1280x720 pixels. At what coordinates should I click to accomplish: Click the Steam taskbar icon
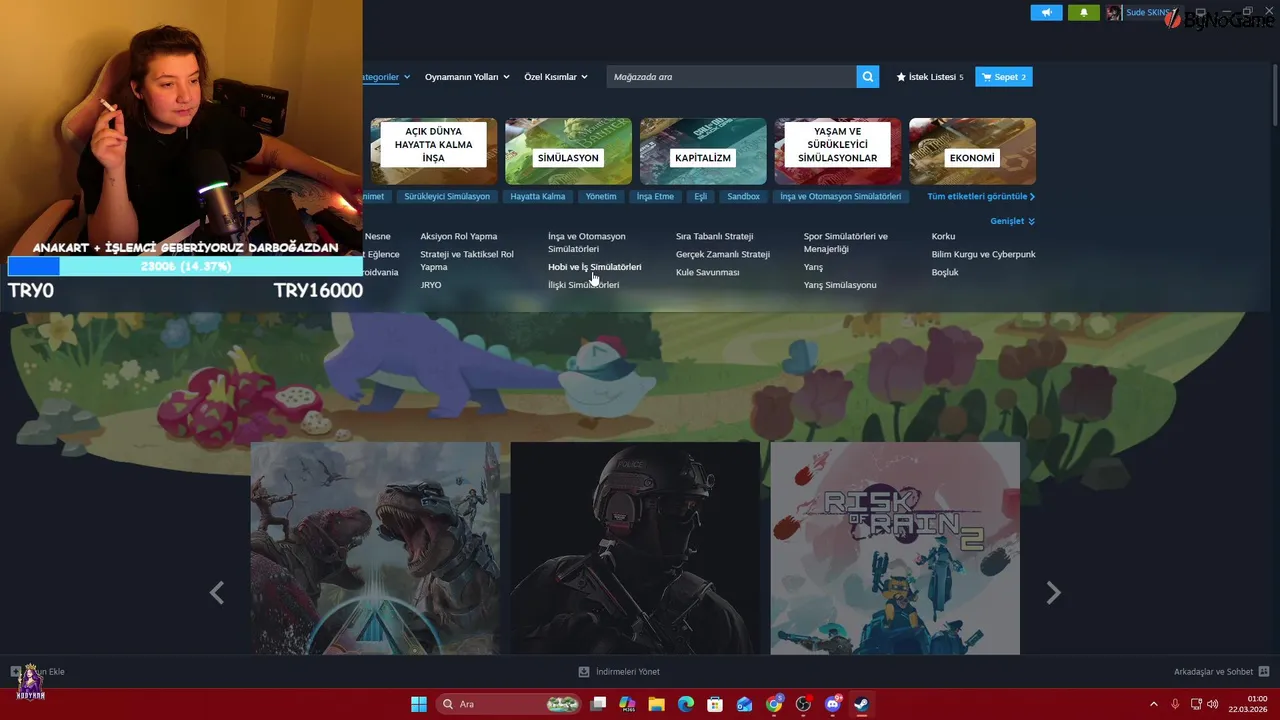pyautogui.click(x=861, y=704)
